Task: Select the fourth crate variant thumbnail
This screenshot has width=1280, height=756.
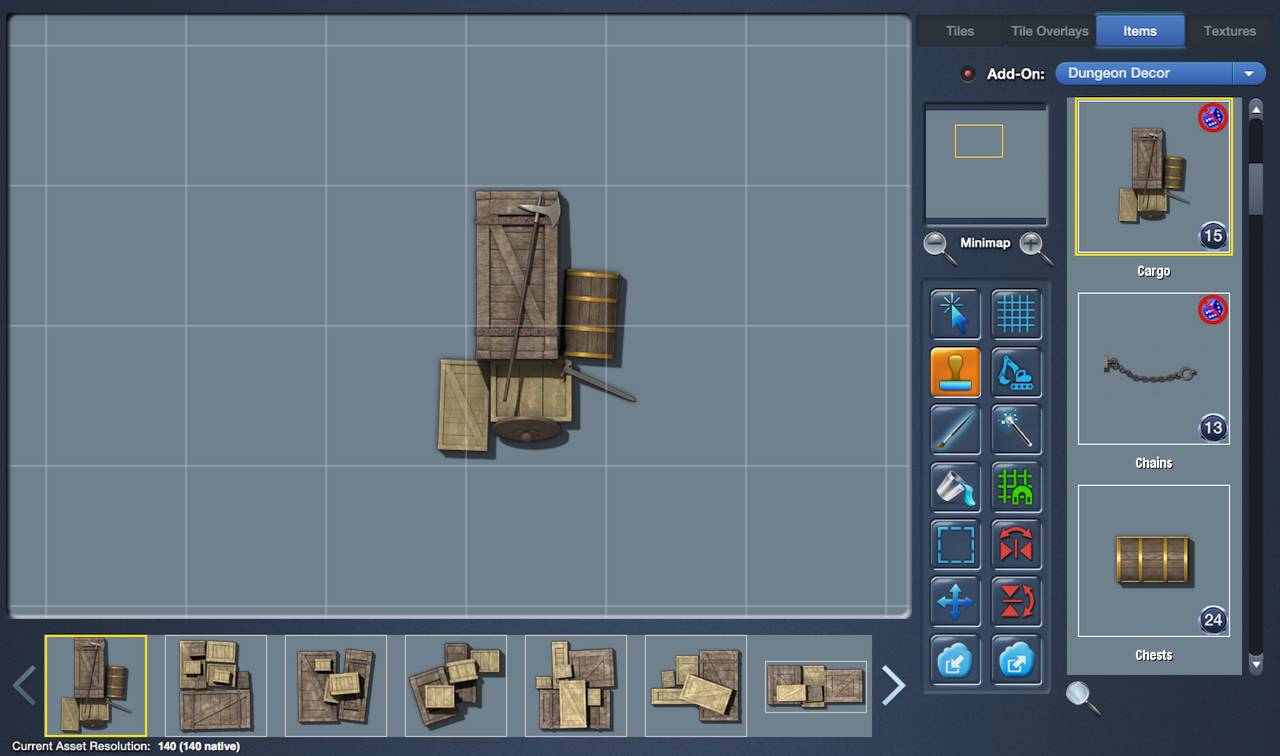Action: coord(456,686)
